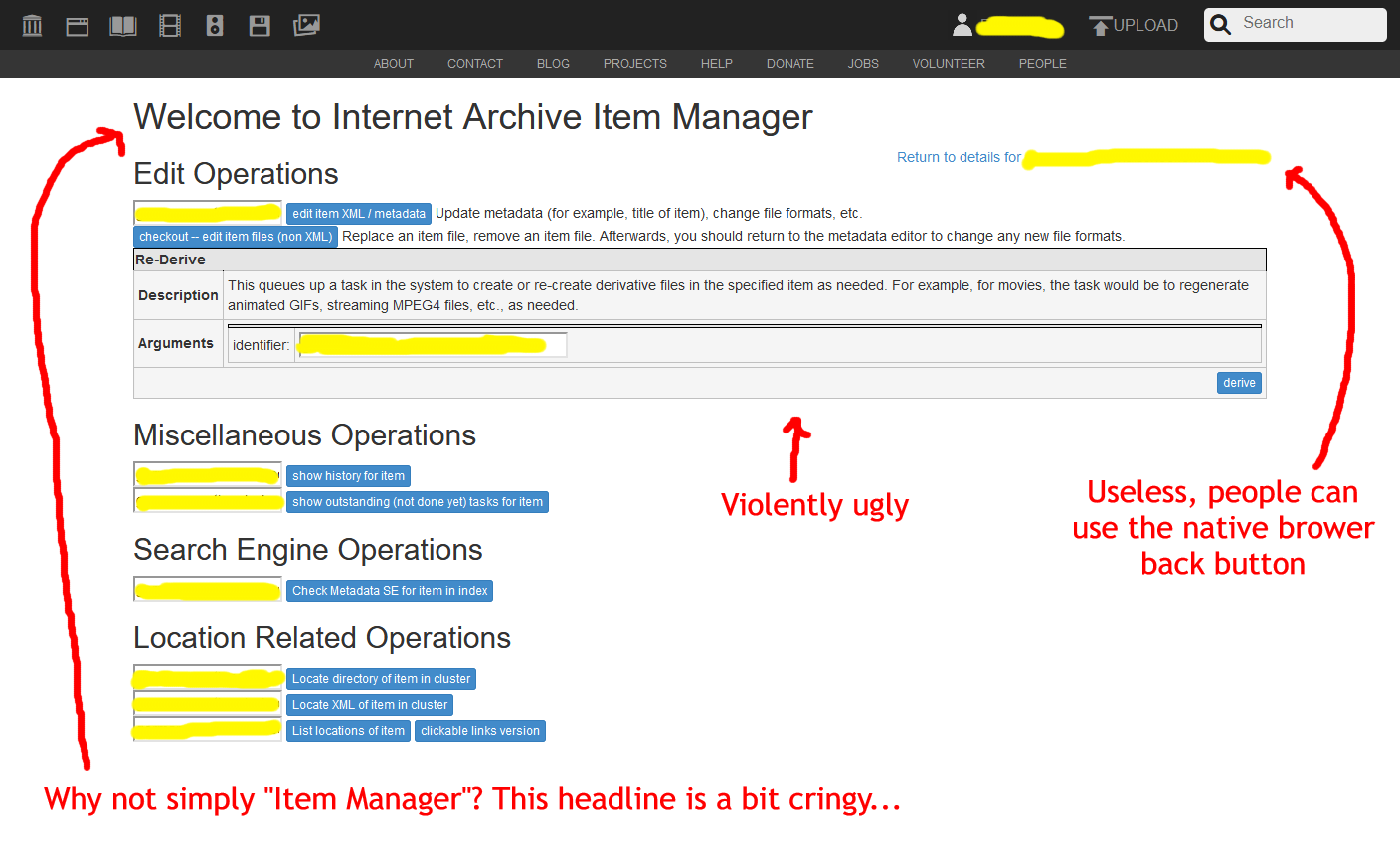Open the HELP menu item
Screen dimensions: 1400x867
click(717, 64)
